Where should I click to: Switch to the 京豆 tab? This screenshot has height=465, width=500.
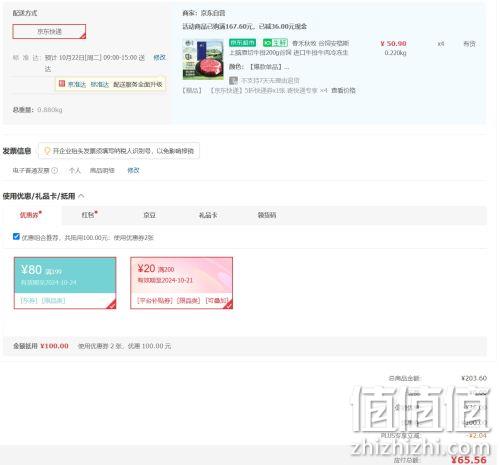[149, 215]
